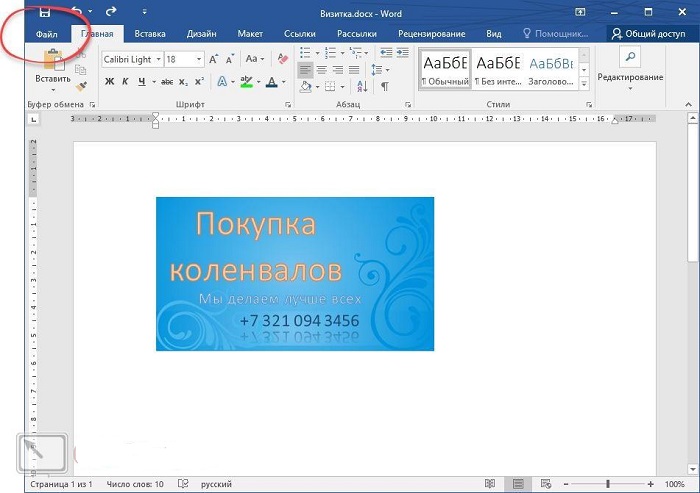Collapse the ribbon with the chevron

coord(688,104)
